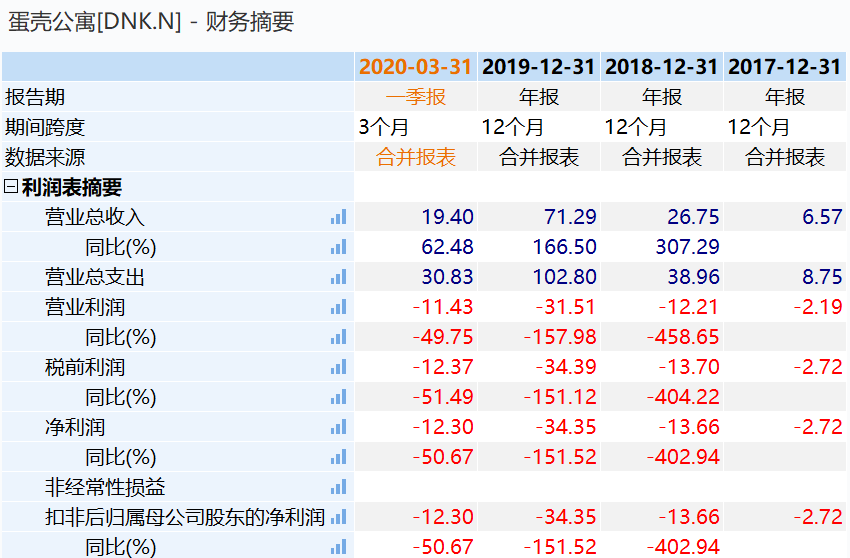The height and width of the screenshot is (558, 850).
Task: Select operating profit value -11.43
Action: (443, 307)
